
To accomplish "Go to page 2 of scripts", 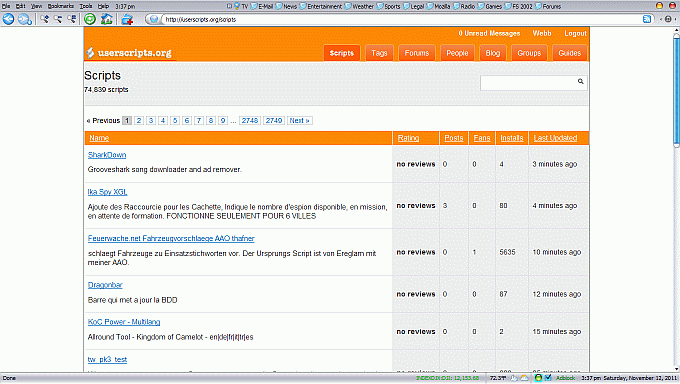I will point(139,121).
